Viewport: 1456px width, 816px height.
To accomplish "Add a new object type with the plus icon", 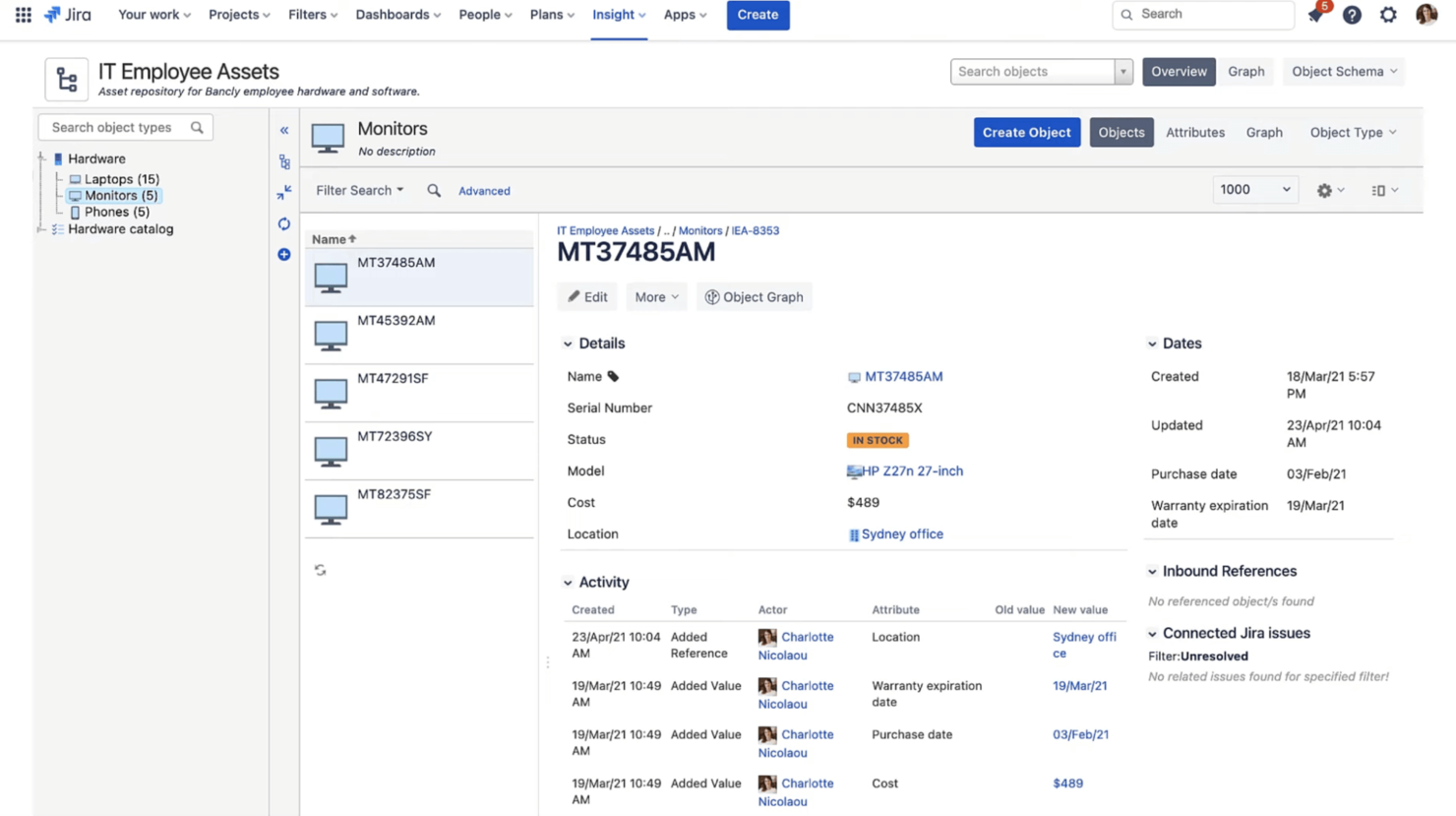I will click(284, 254).
